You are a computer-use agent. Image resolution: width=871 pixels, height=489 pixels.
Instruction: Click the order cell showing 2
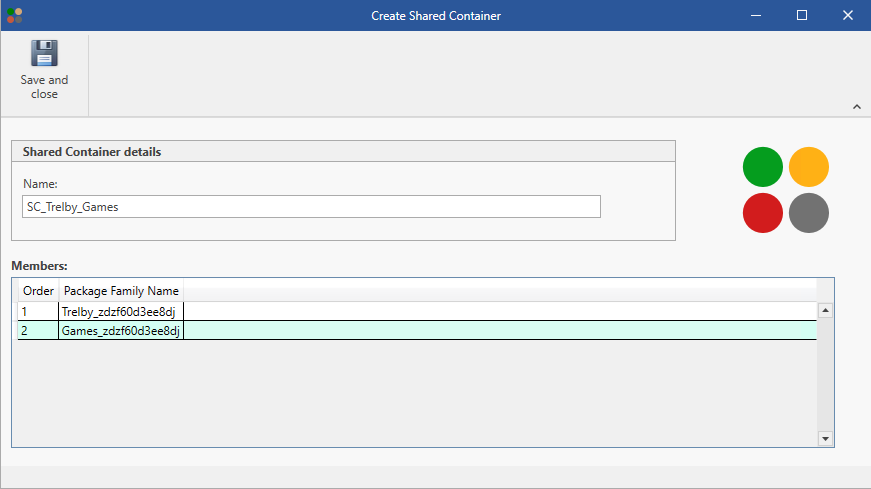pos(38,331)
